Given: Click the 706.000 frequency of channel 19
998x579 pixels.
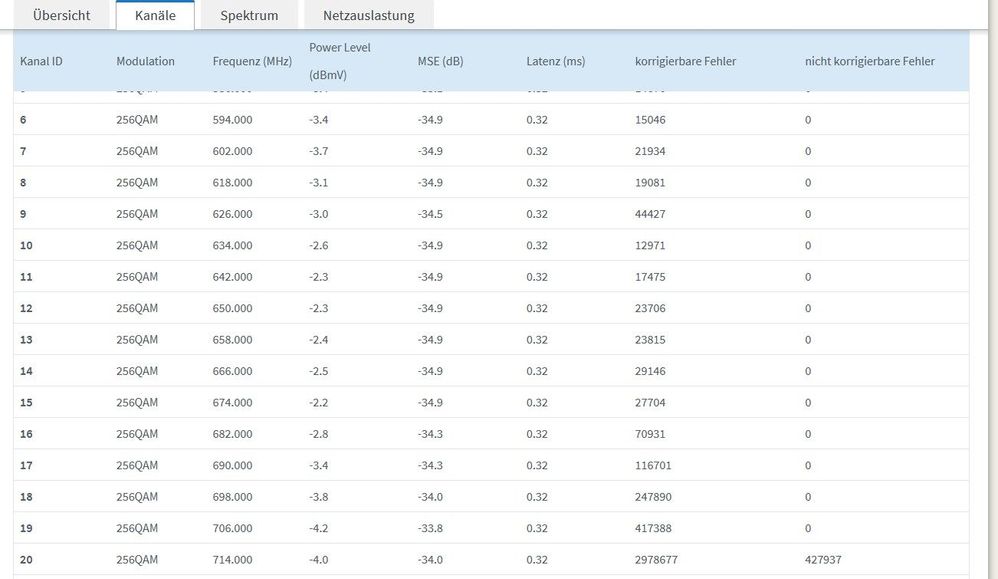Looking at the screenshot, I should 232,528.
